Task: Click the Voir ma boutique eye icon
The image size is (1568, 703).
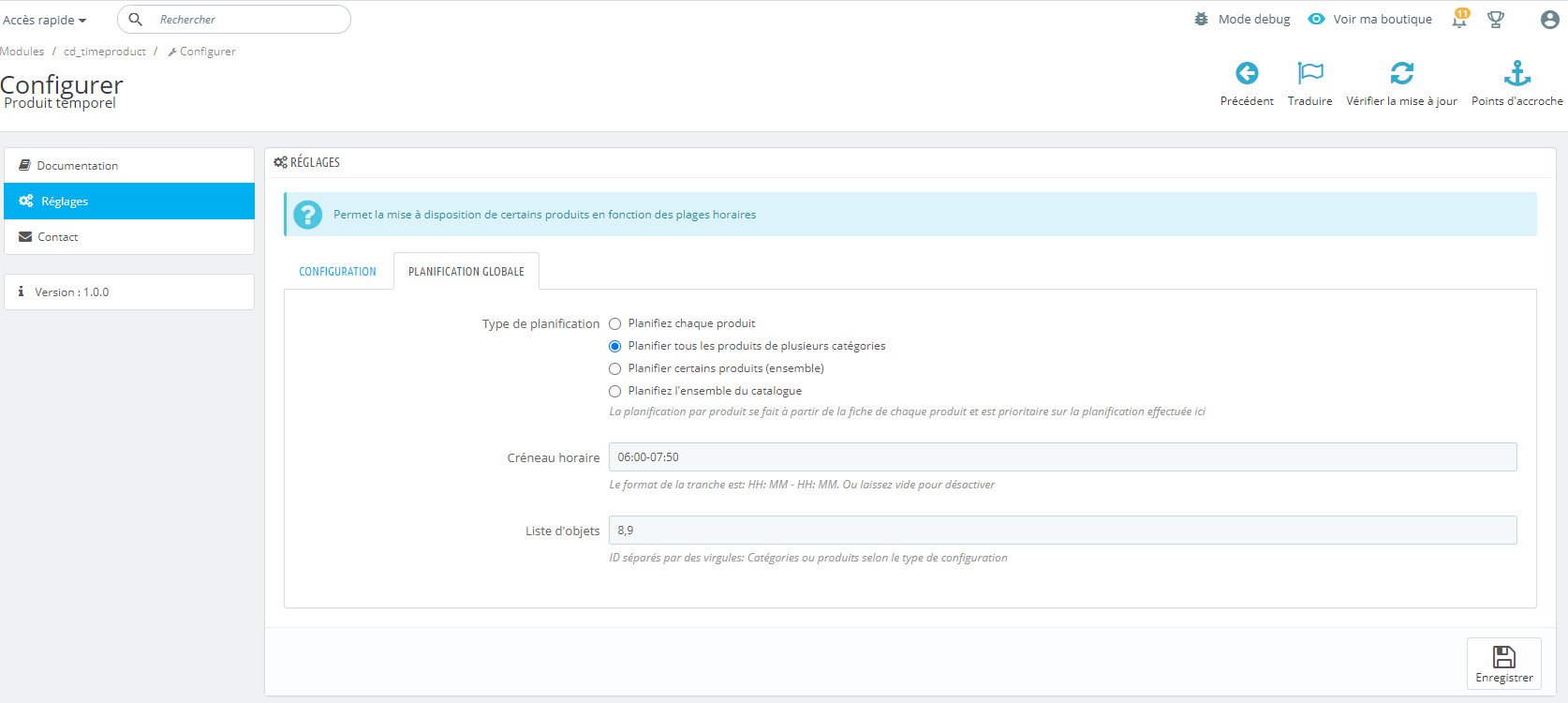Action: pyautogui.click(x=1316, y=19)
